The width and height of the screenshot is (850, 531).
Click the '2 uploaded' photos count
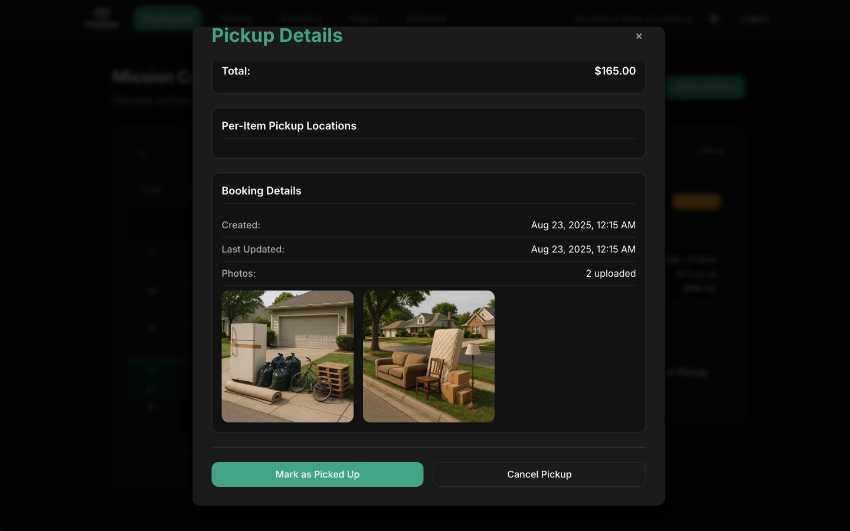610,274
